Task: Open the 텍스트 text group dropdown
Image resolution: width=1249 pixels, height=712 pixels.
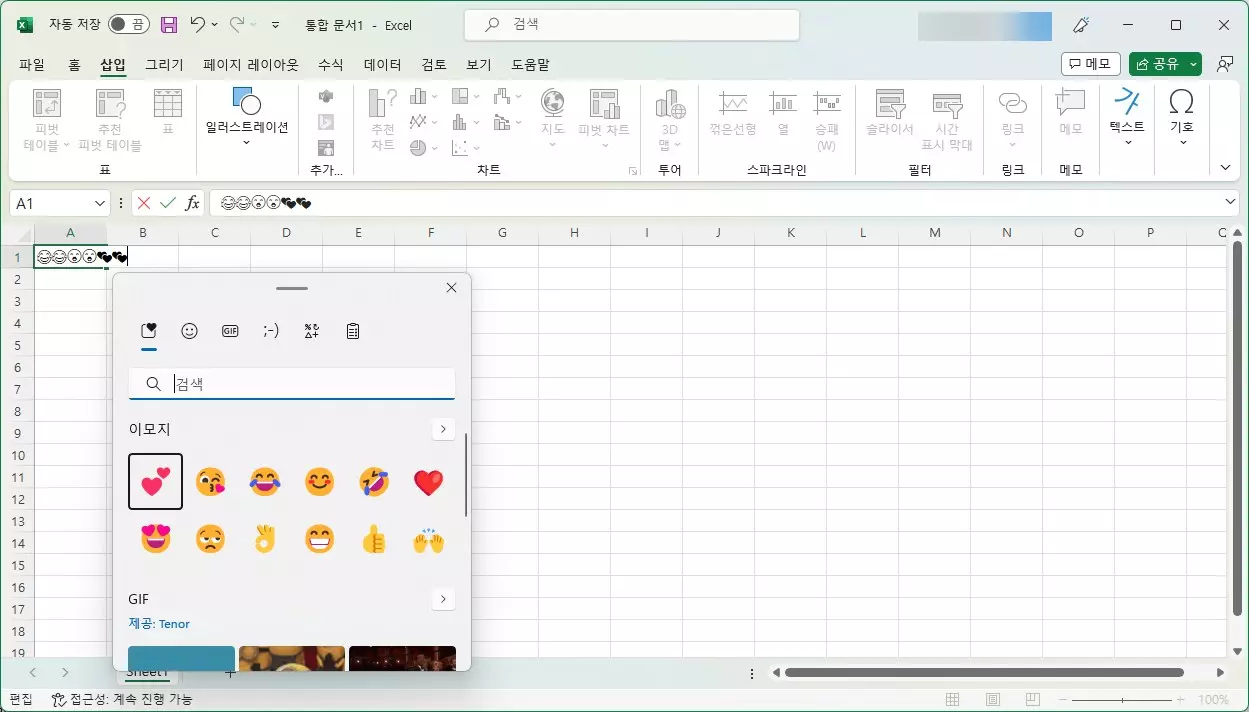Action: [x=1127, y=118]
